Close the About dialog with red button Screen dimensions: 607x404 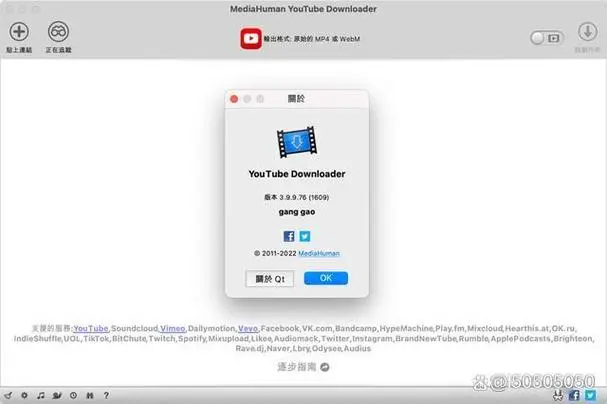[234, 99]
